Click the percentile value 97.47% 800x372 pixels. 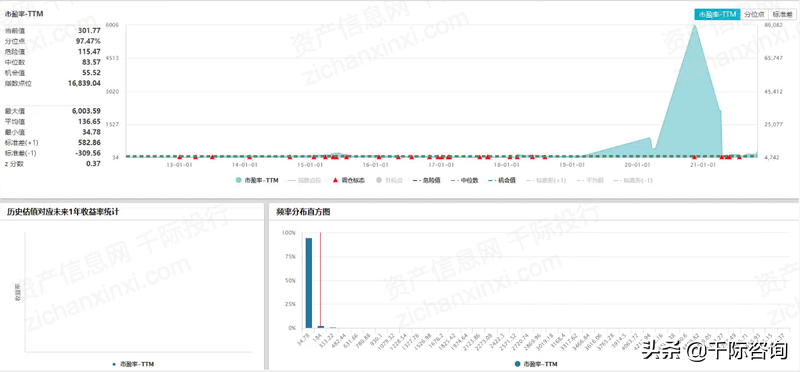pos(88,41)
